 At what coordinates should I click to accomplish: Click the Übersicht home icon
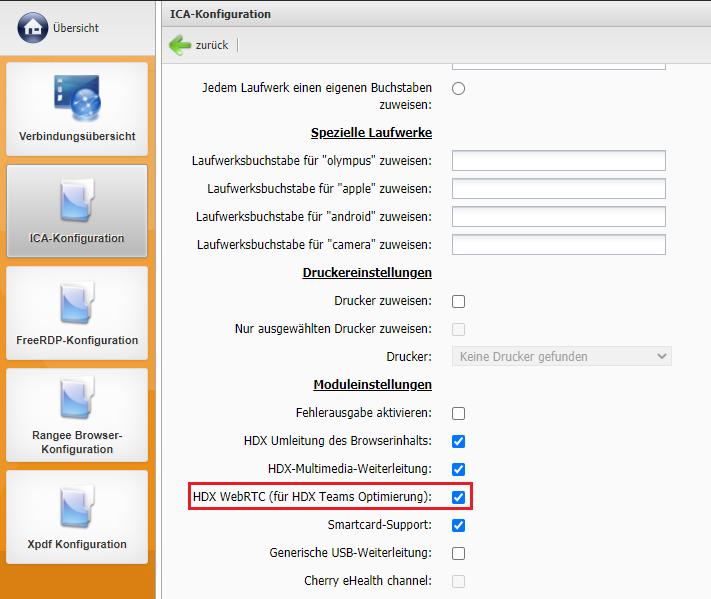tap(33, 27)
